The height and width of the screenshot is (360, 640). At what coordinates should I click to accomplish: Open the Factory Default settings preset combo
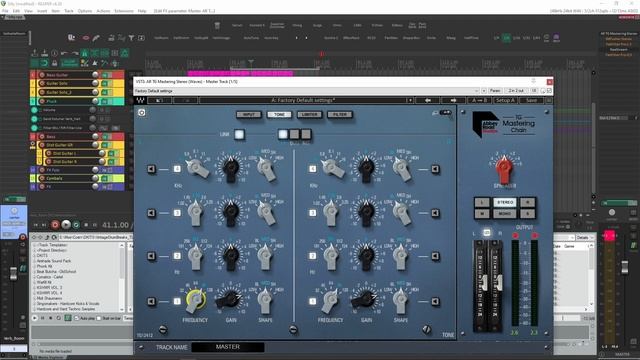(x=307, y=91)
